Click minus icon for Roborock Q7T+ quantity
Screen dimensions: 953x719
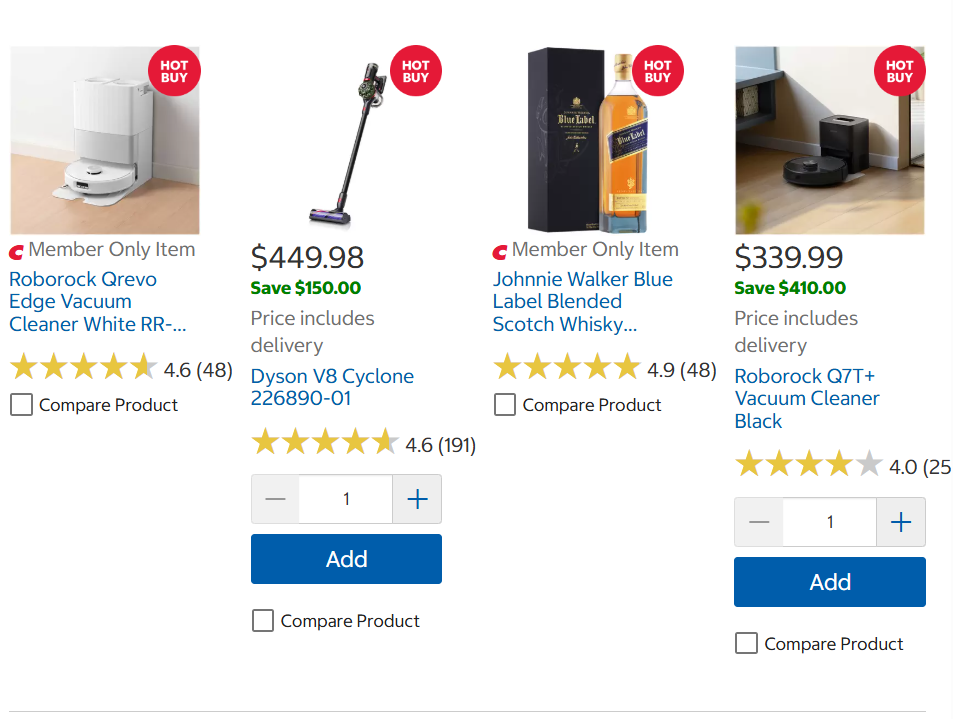click(x=759, y=522)
